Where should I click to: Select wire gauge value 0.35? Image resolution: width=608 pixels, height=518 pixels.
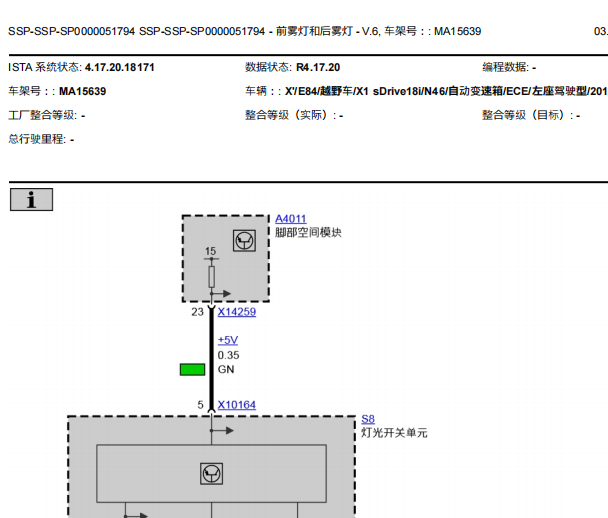(x=228, y=355)
